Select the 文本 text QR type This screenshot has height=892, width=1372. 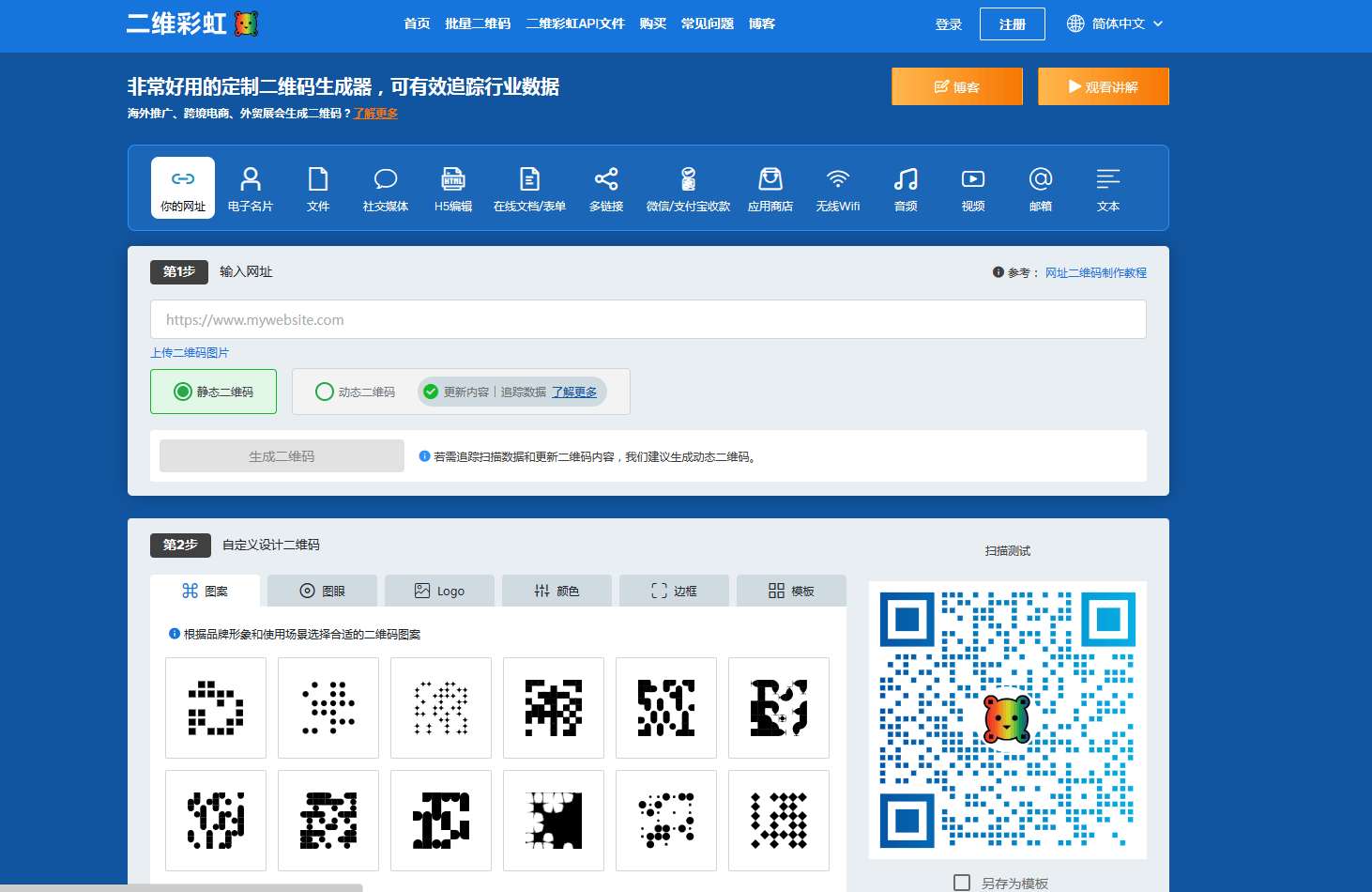1108,188
